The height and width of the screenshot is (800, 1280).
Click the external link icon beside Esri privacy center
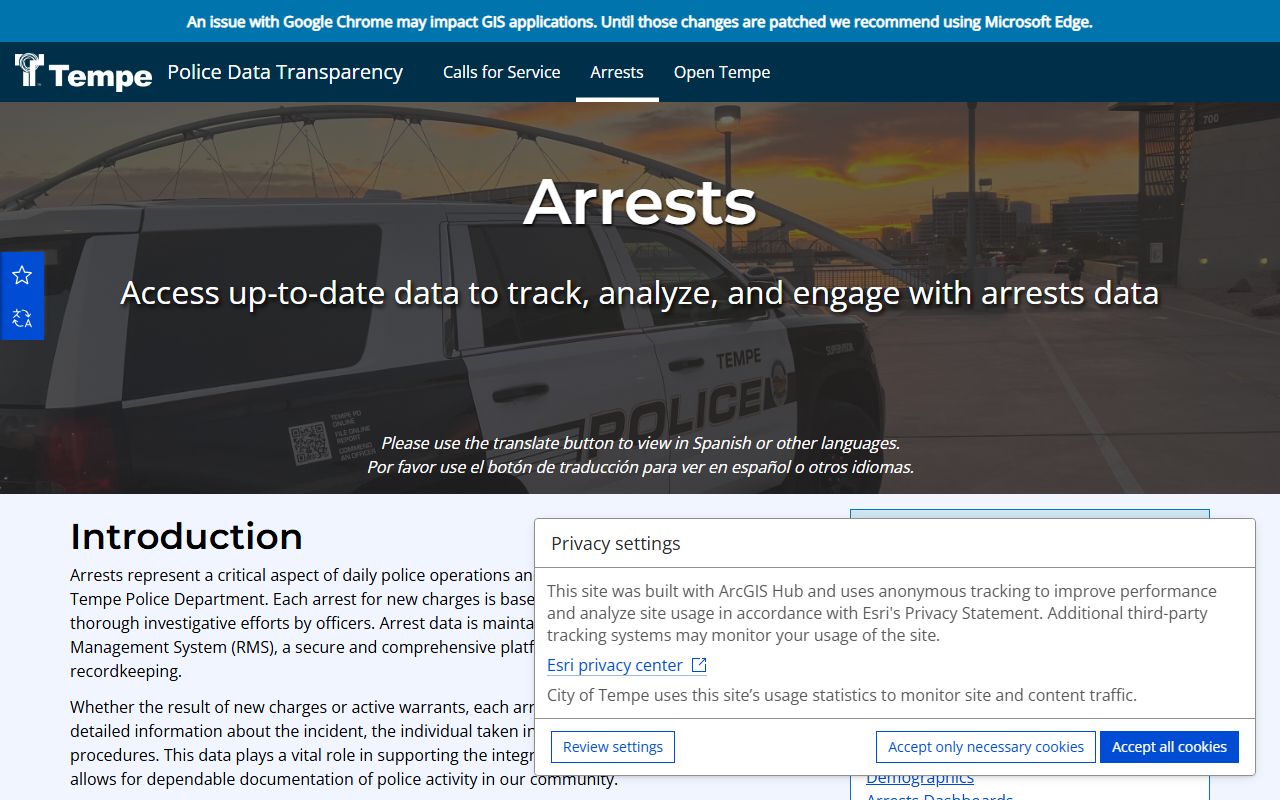click(699, 665)
